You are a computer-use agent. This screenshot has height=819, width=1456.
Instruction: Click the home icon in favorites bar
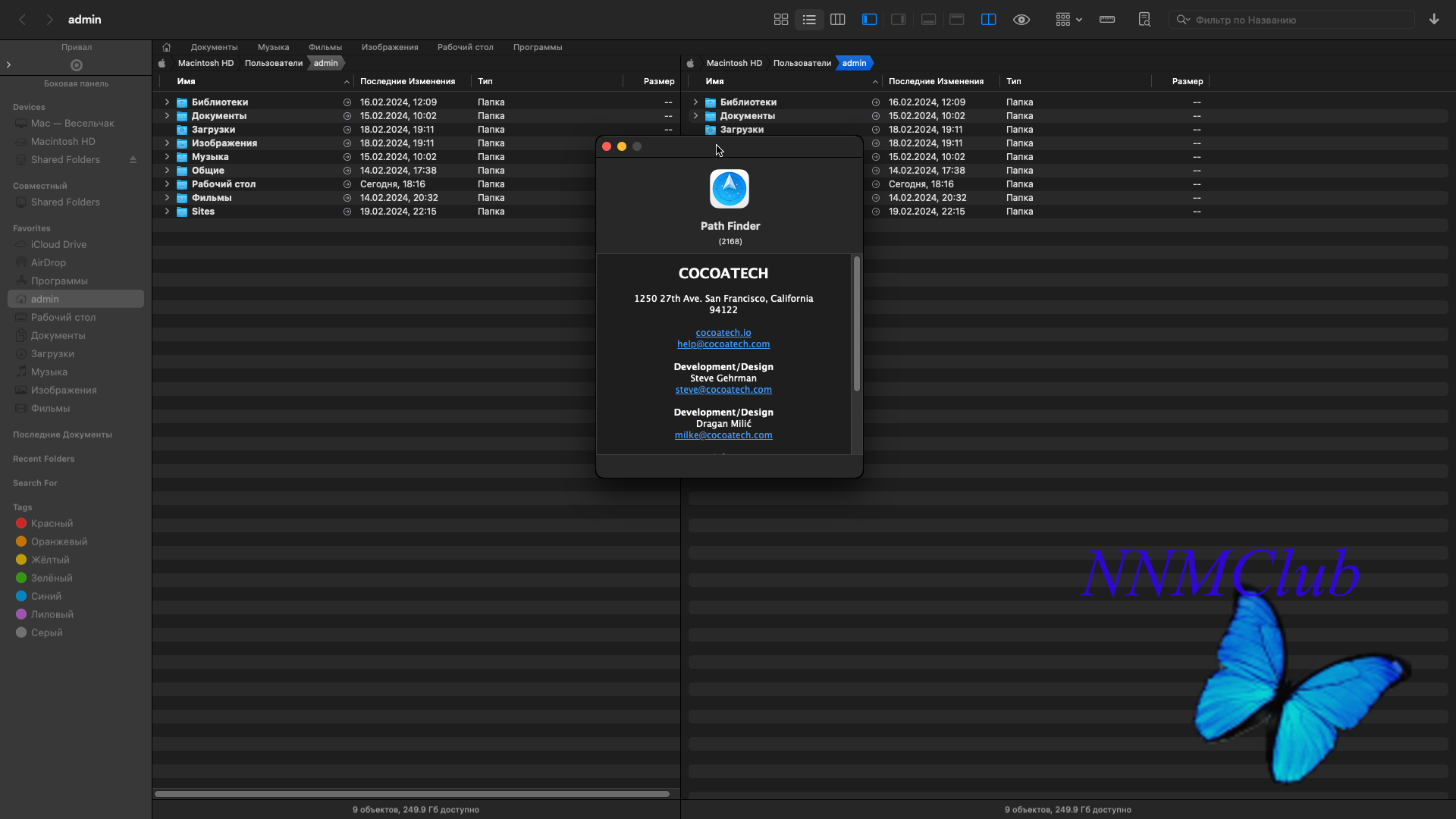[166, 47]
